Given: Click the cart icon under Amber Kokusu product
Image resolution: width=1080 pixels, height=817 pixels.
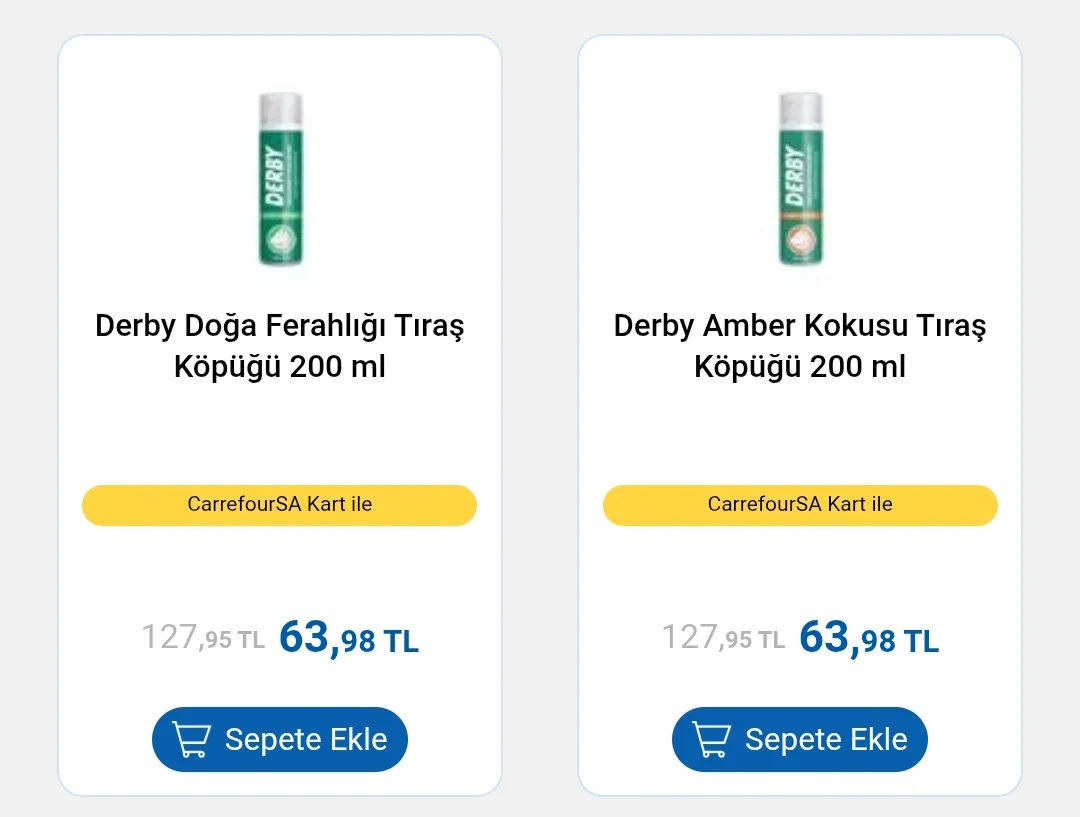Looking at the screenshot, I should [711, 739].
